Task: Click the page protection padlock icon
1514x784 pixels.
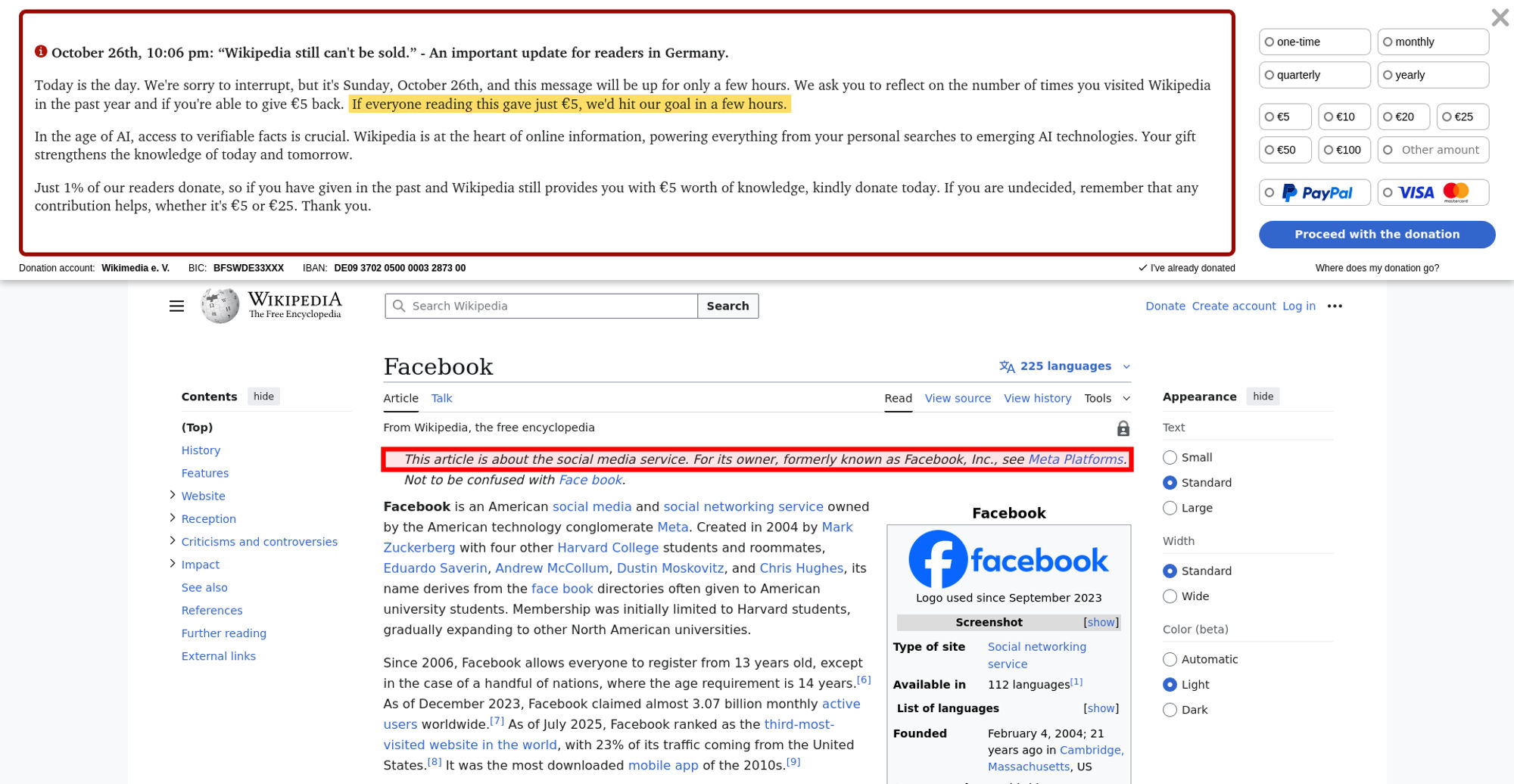Action: coord(1123,428)
